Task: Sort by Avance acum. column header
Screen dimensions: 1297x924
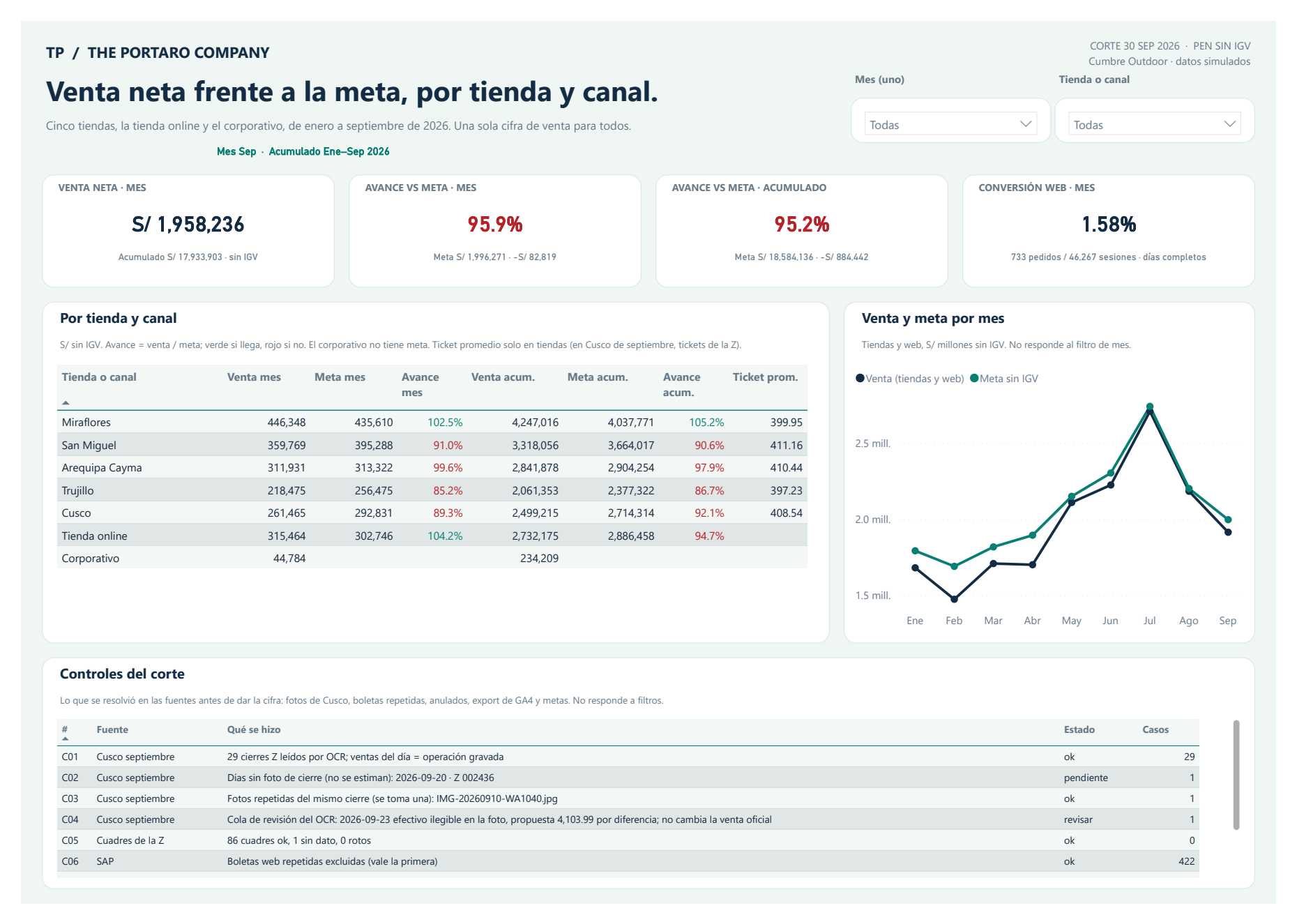Action: pyautogui.click(x=681, y=385)
